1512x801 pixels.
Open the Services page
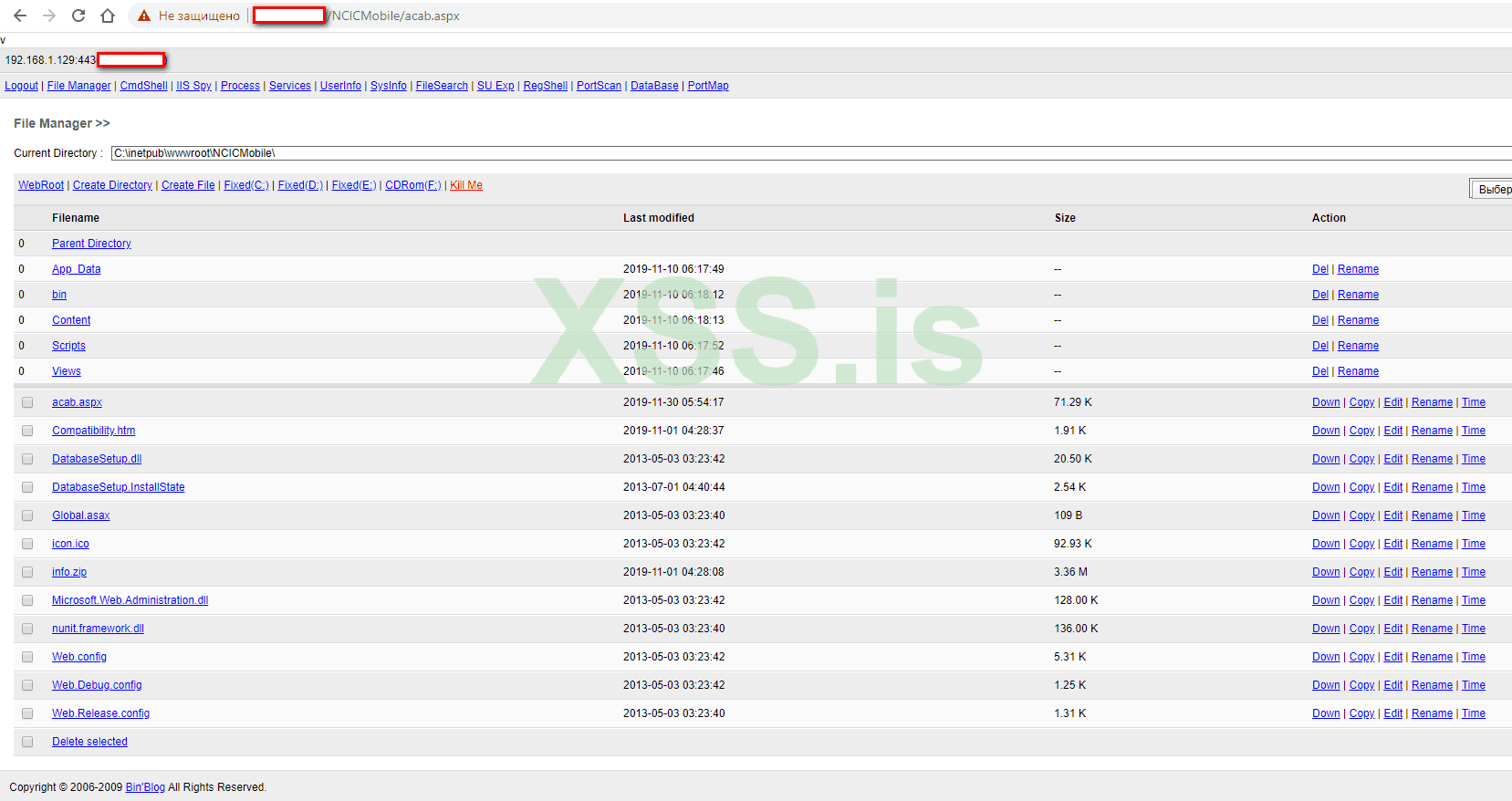point(290,86)
